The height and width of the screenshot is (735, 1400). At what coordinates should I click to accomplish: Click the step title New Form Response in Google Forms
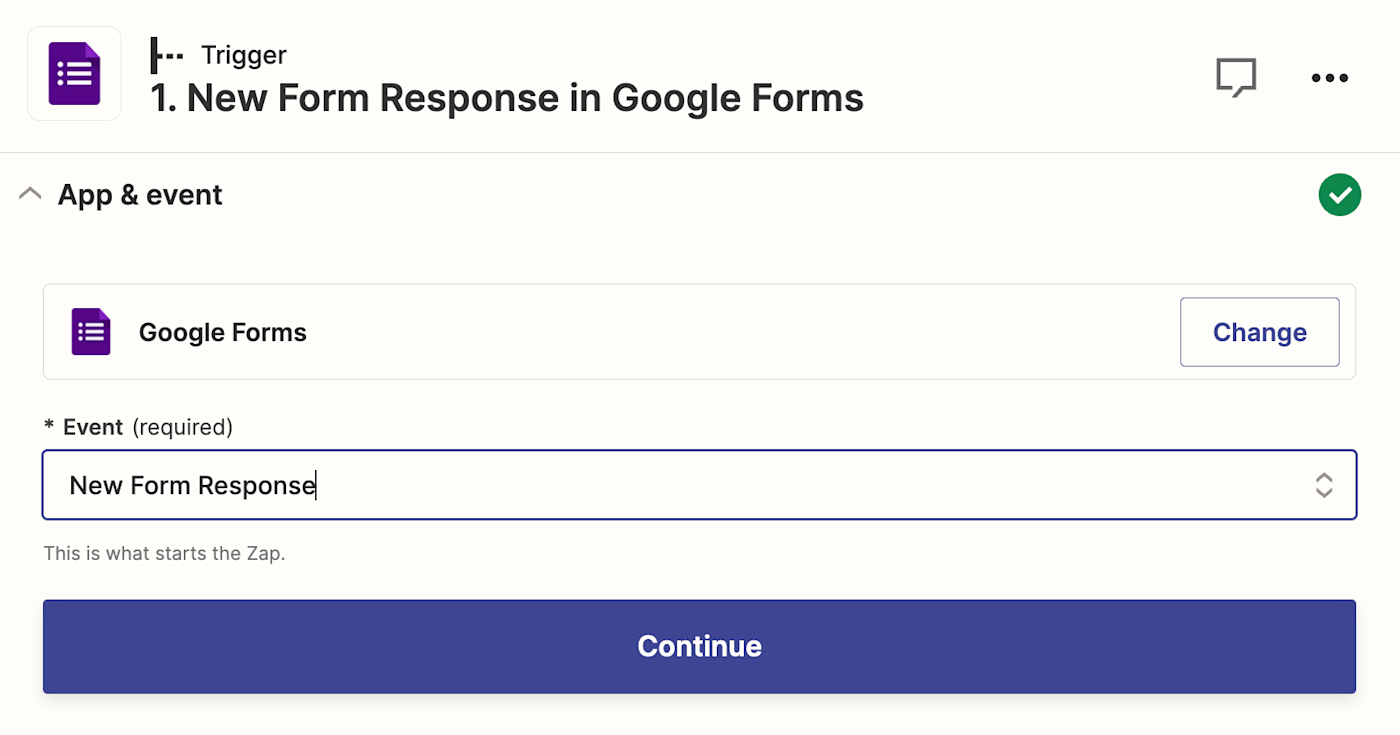[x=507, y=98]
